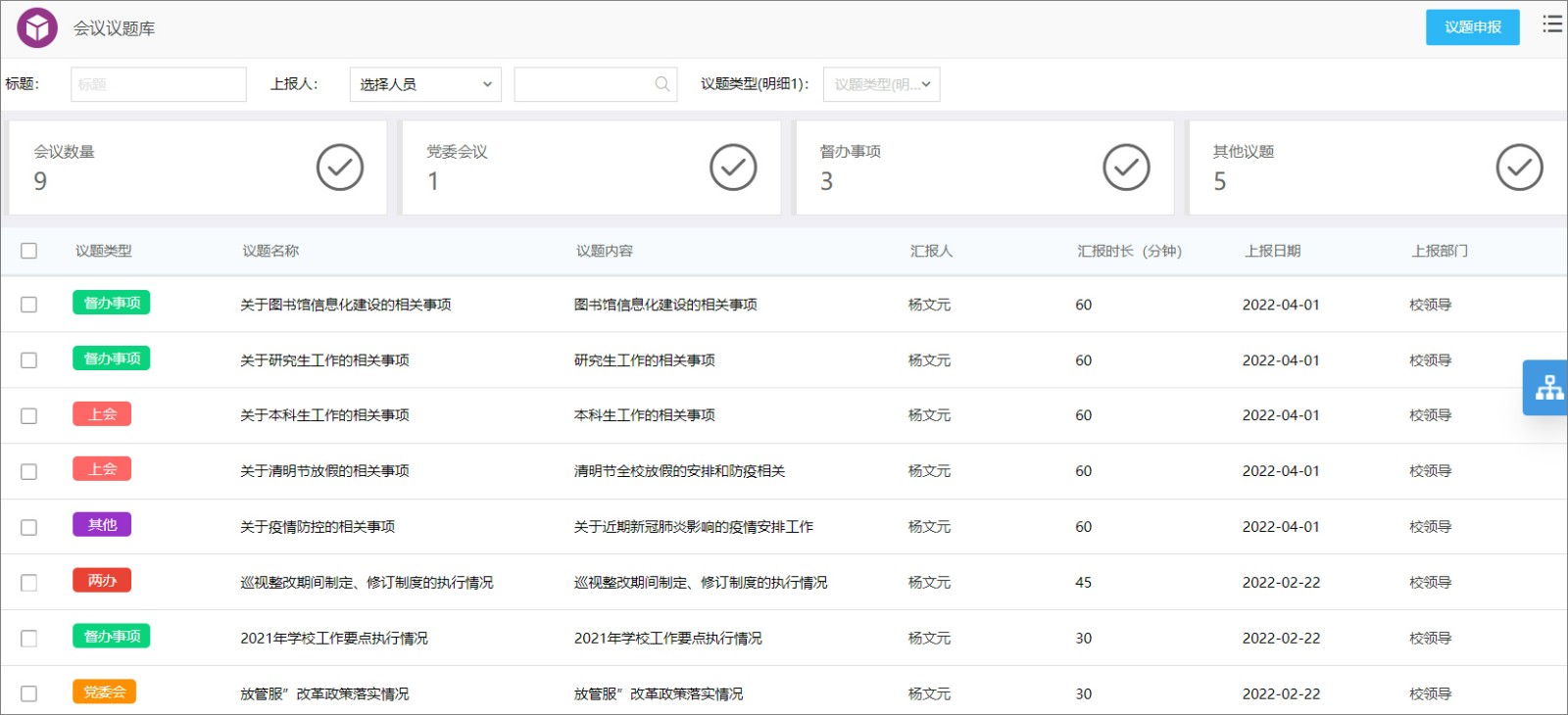Focus the 标题 input field
Screen dimensions: 1568x715
tap(159, 84)
